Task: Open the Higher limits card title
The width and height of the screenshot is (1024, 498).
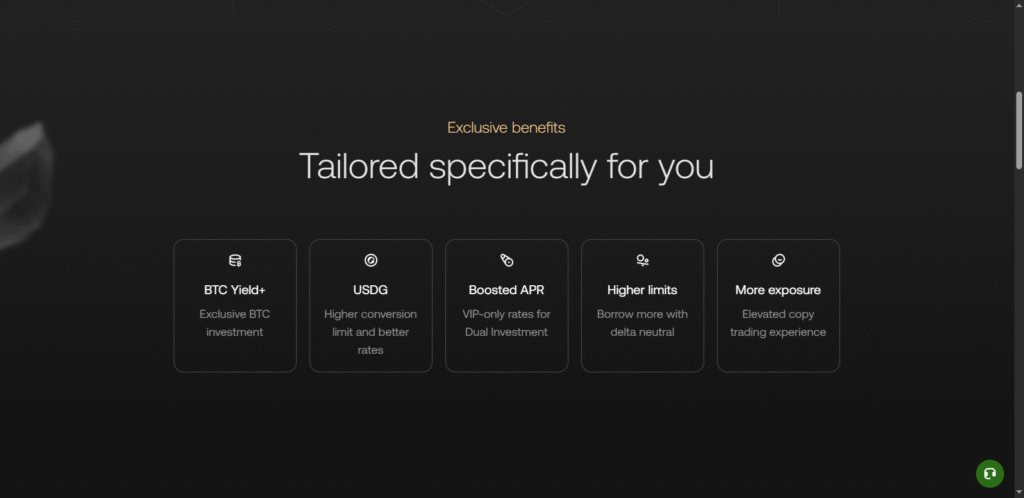Action: tap(642, 290)
